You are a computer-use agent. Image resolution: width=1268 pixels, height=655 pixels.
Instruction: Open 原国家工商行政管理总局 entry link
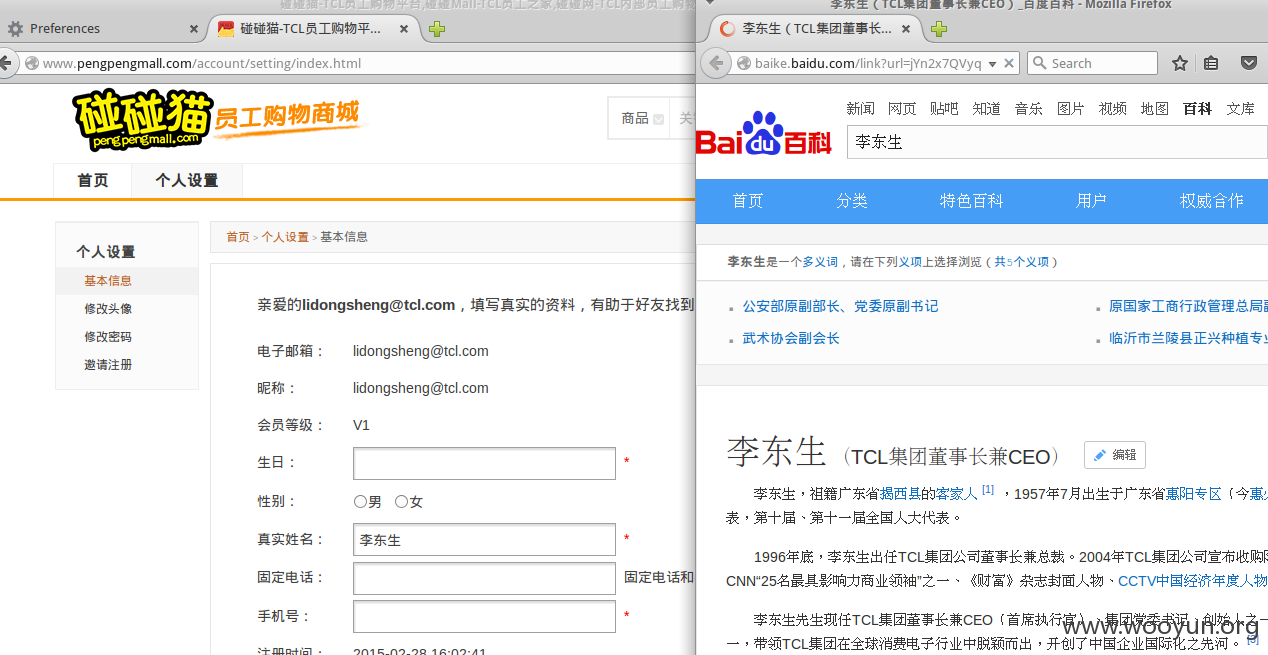(x=1188, y=306)
